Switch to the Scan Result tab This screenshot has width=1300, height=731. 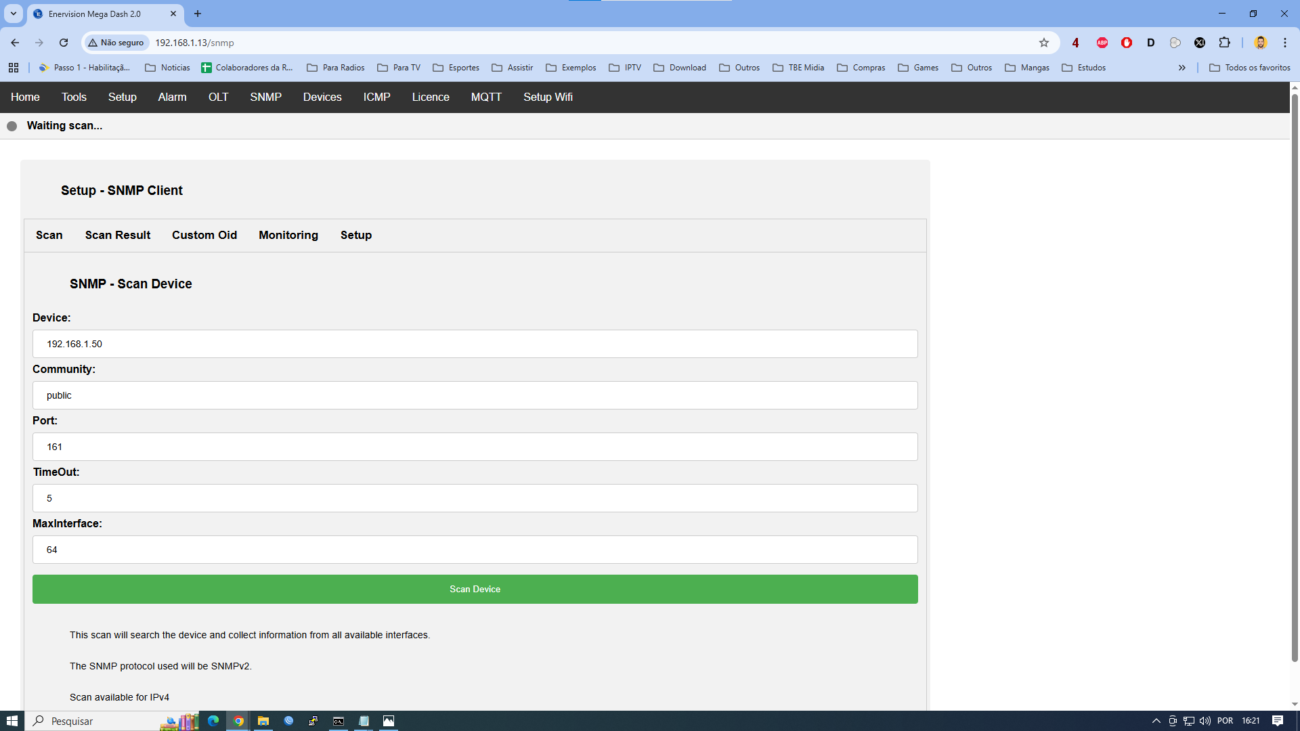pyautogui.click(x=117, y=235)
